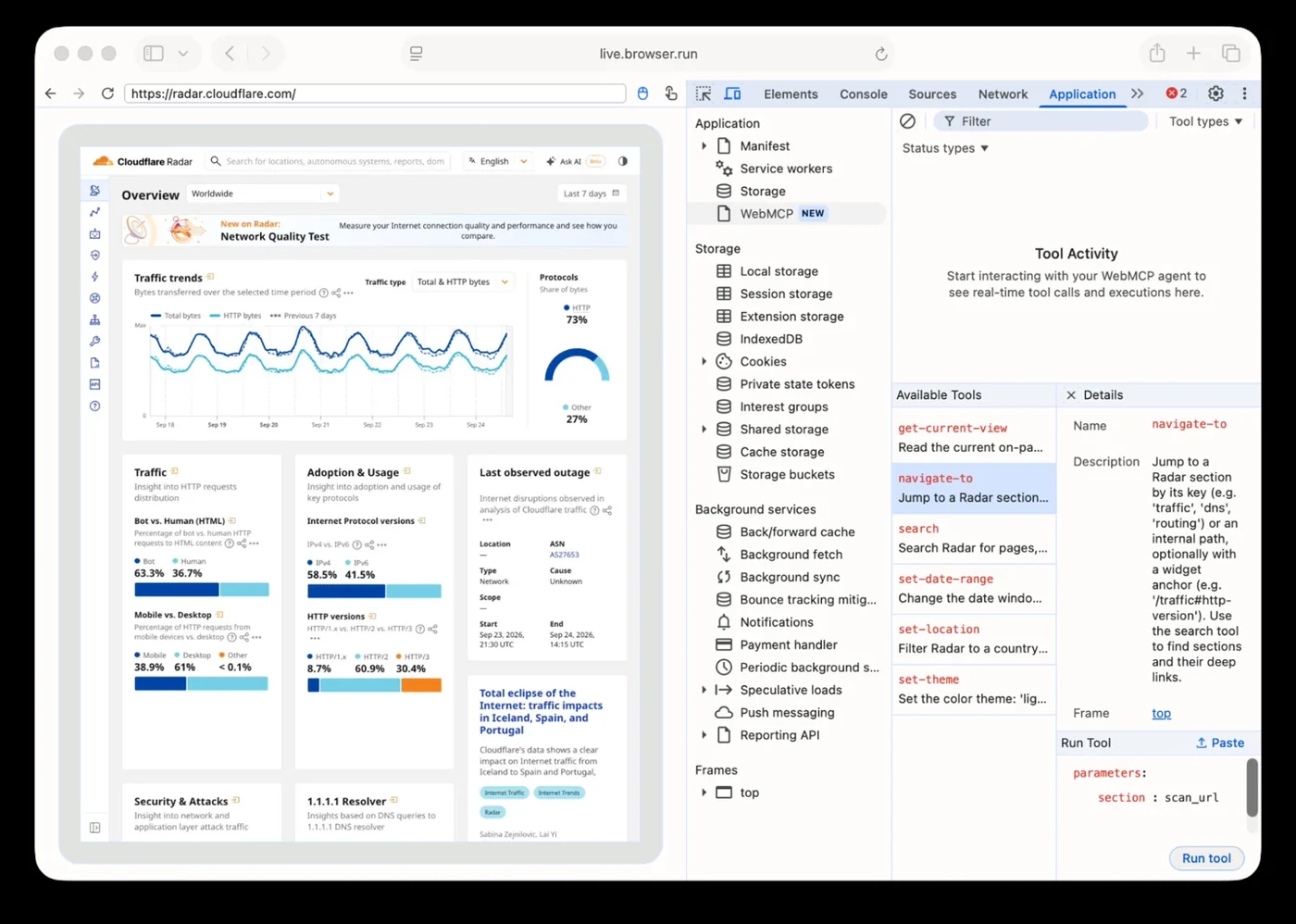Show the Safari tab overview icon
The image size is (1296, 924).
pyautogui.click(x=1230, y=54)
